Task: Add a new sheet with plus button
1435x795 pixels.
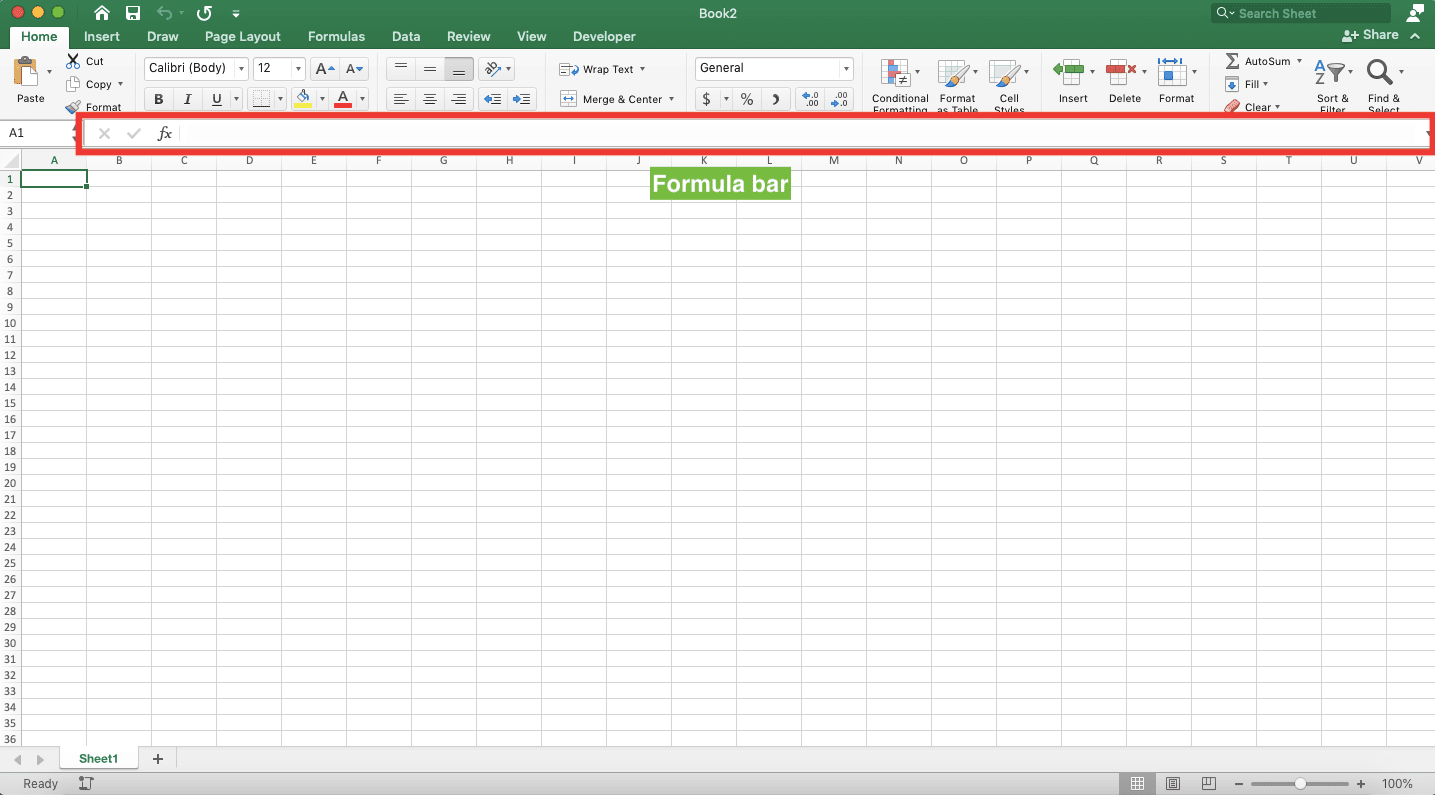Action: pyautogui.click(x=158, y=759)
